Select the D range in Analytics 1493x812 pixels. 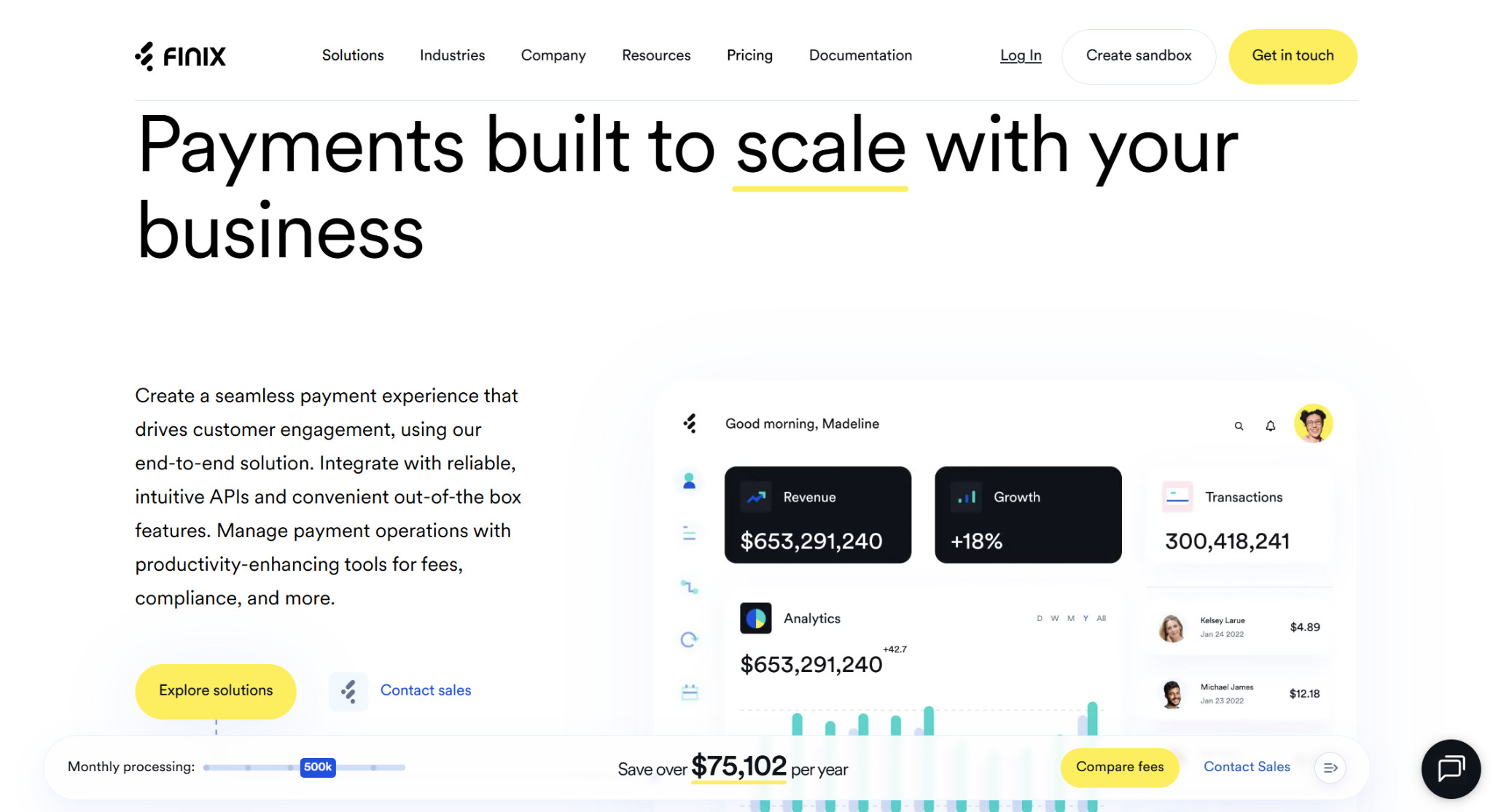point(1040,618)
